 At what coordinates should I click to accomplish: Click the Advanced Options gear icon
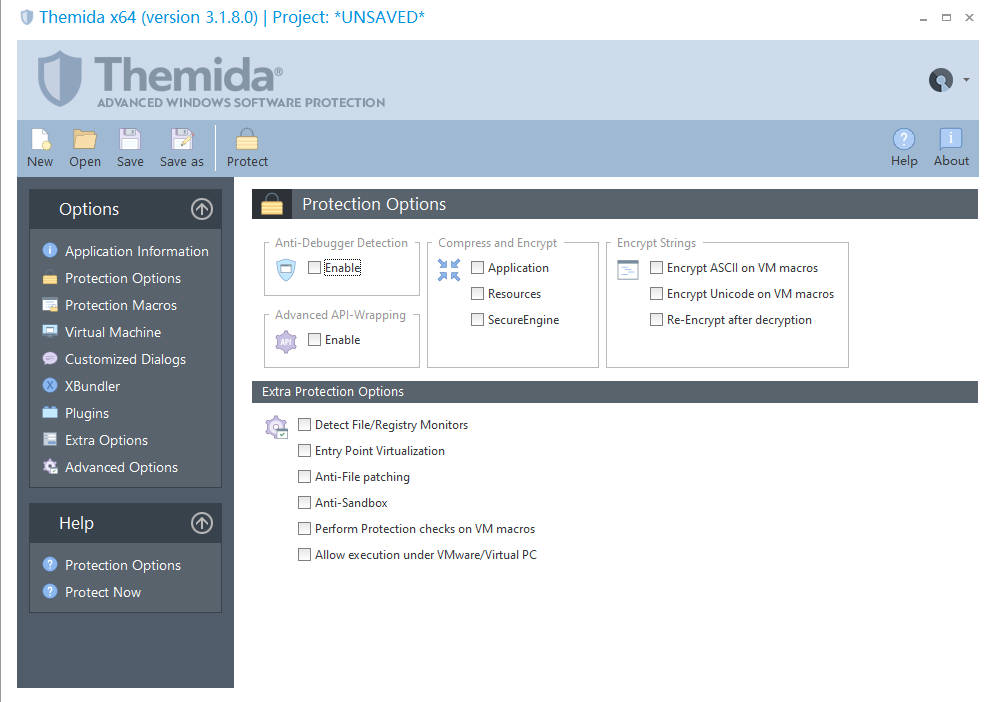tap(50, 467)
